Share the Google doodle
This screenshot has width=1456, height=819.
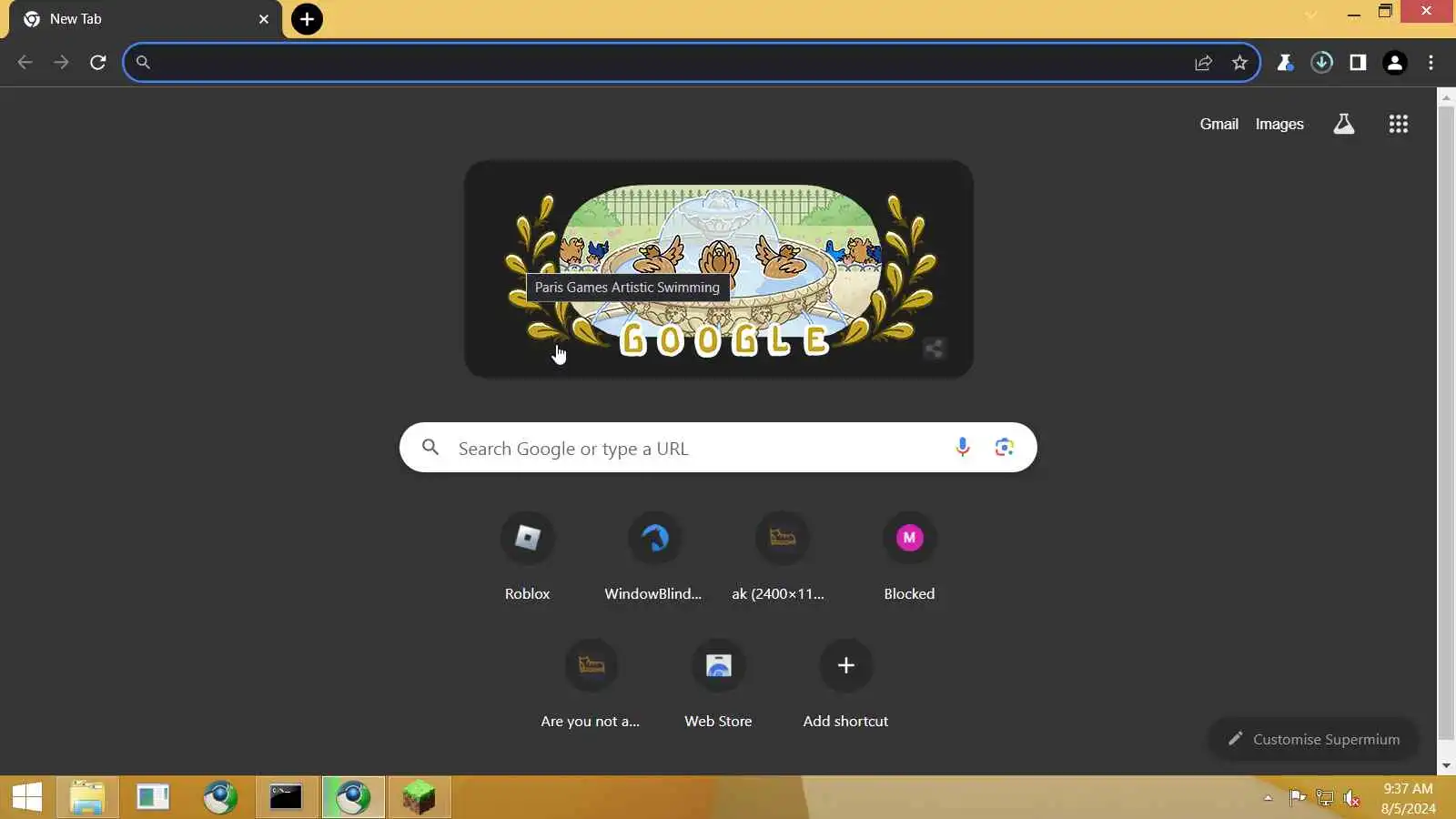click(934, 349)
